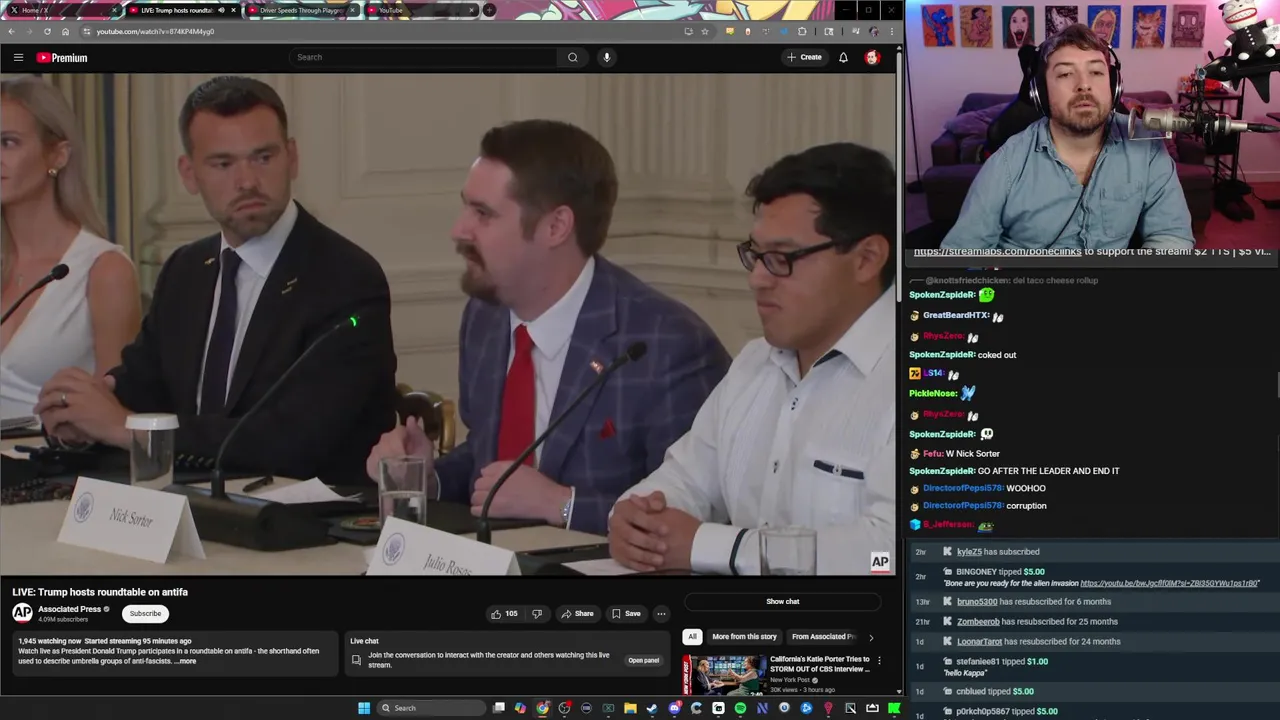Focus the YouTube search field
This screenshot has height=720, width=1280.
pyautogui.click(x=424, y=57)
